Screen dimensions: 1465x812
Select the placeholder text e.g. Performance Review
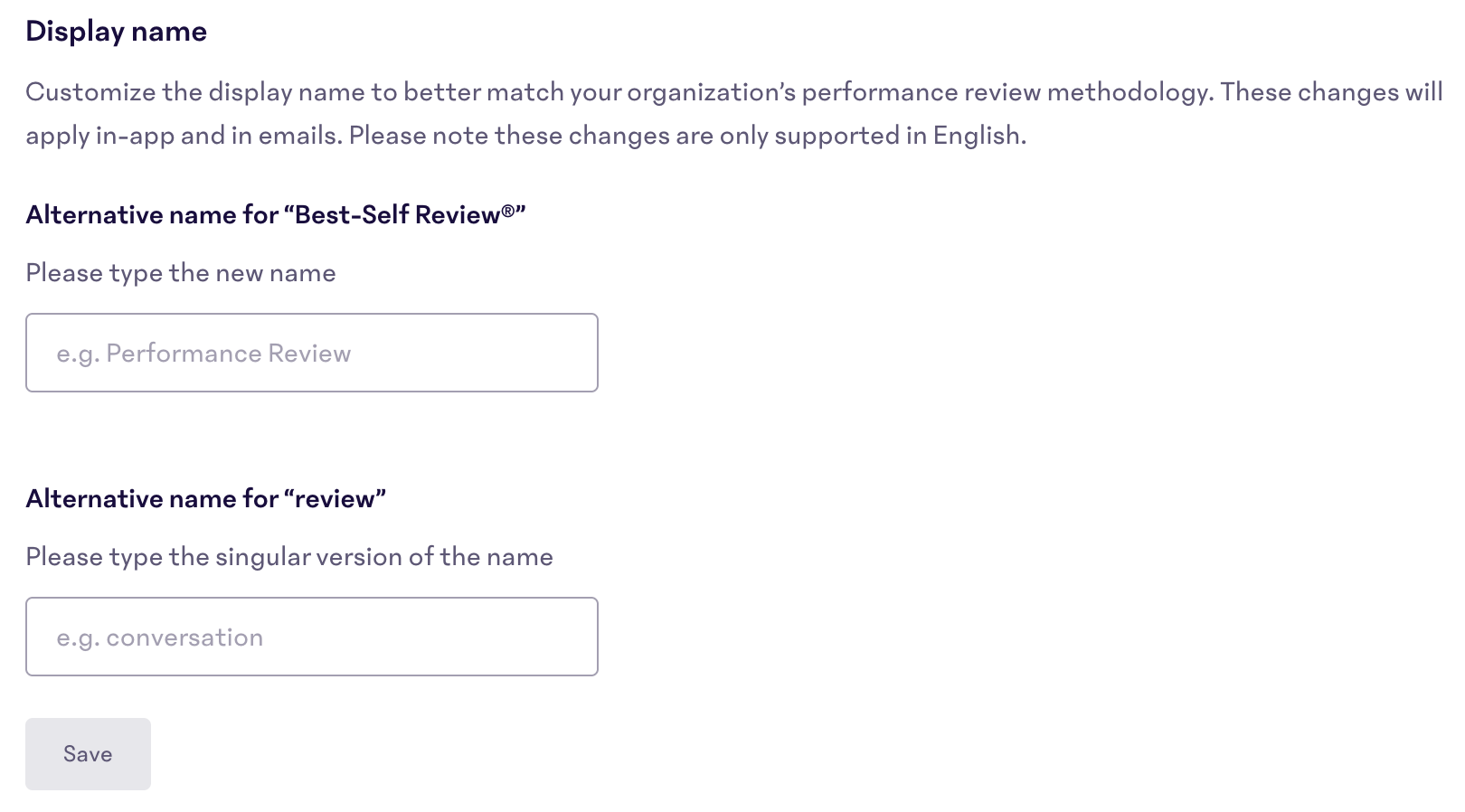(x=203, y=354)
